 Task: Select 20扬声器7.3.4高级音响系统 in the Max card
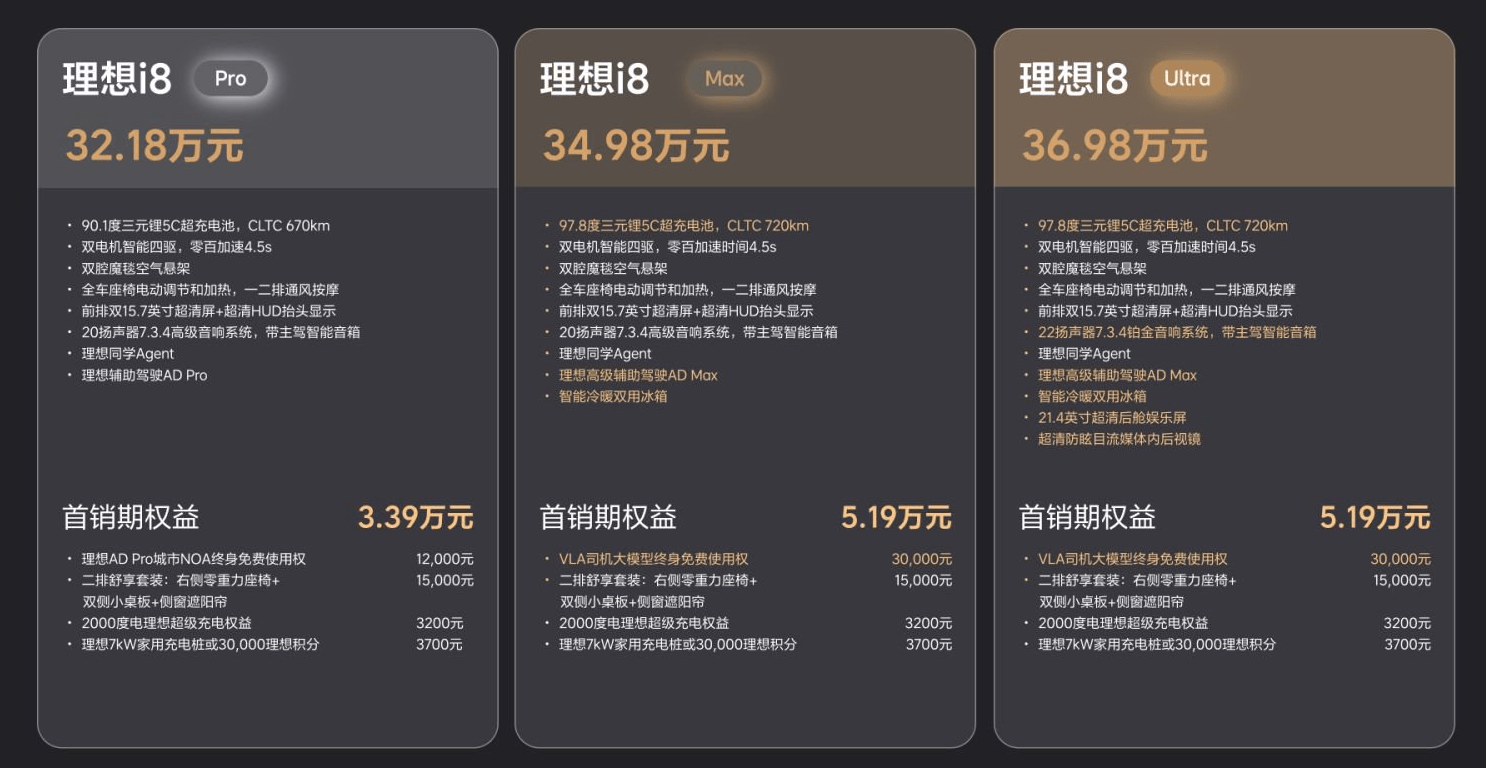tap(698, 332)
